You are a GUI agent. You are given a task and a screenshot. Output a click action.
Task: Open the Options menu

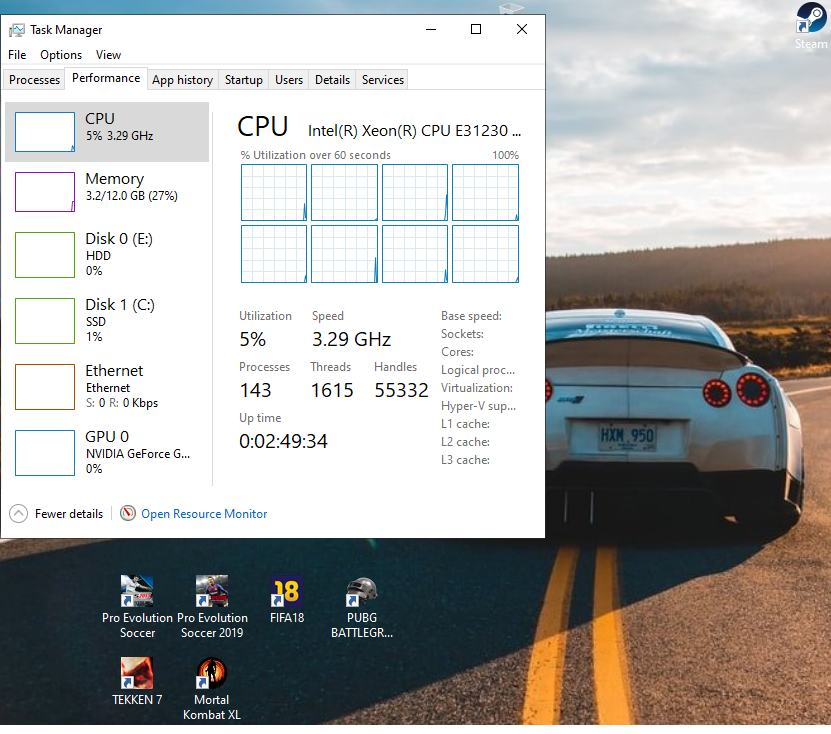(61, 55)
